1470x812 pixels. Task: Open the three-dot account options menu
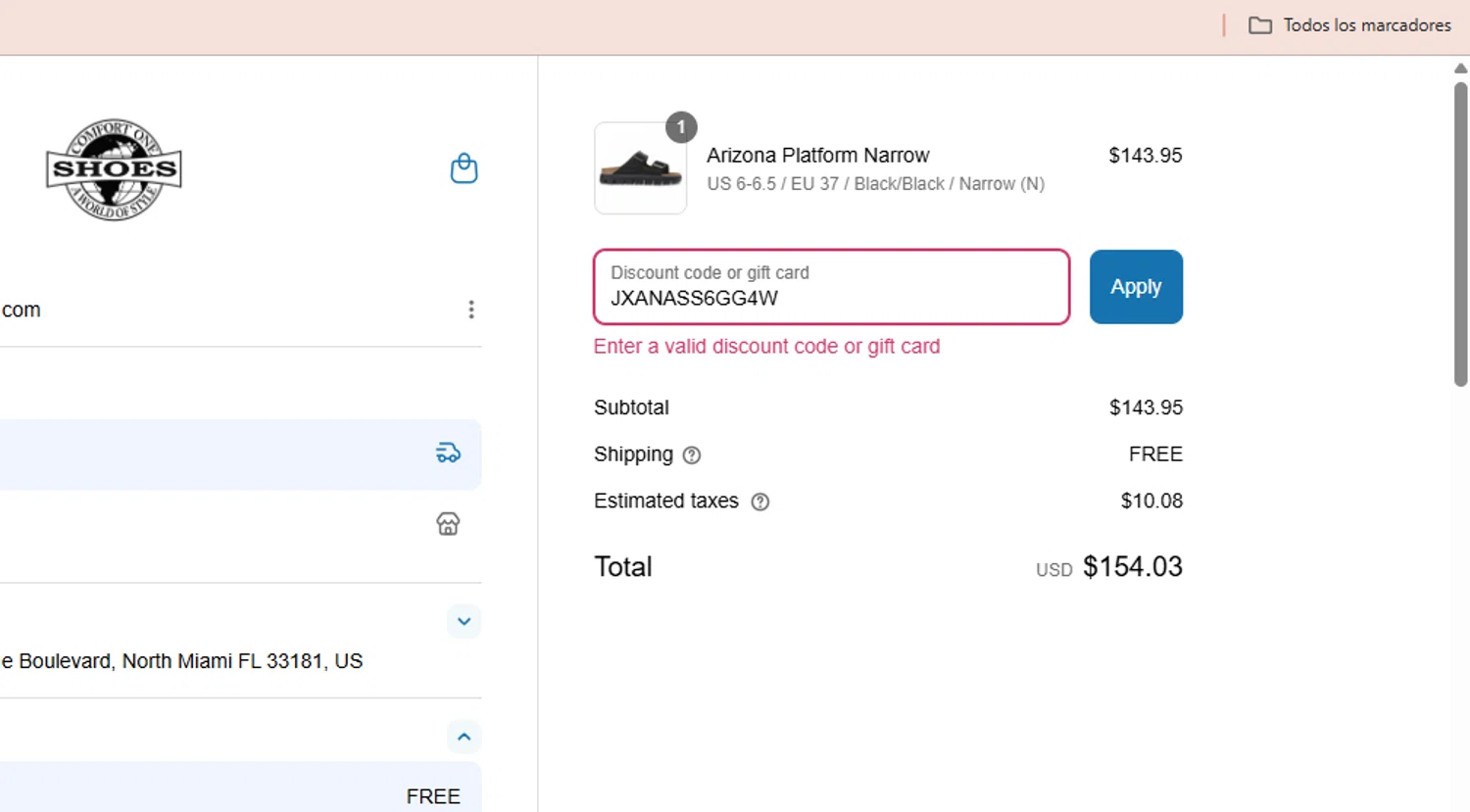point(471,310)
